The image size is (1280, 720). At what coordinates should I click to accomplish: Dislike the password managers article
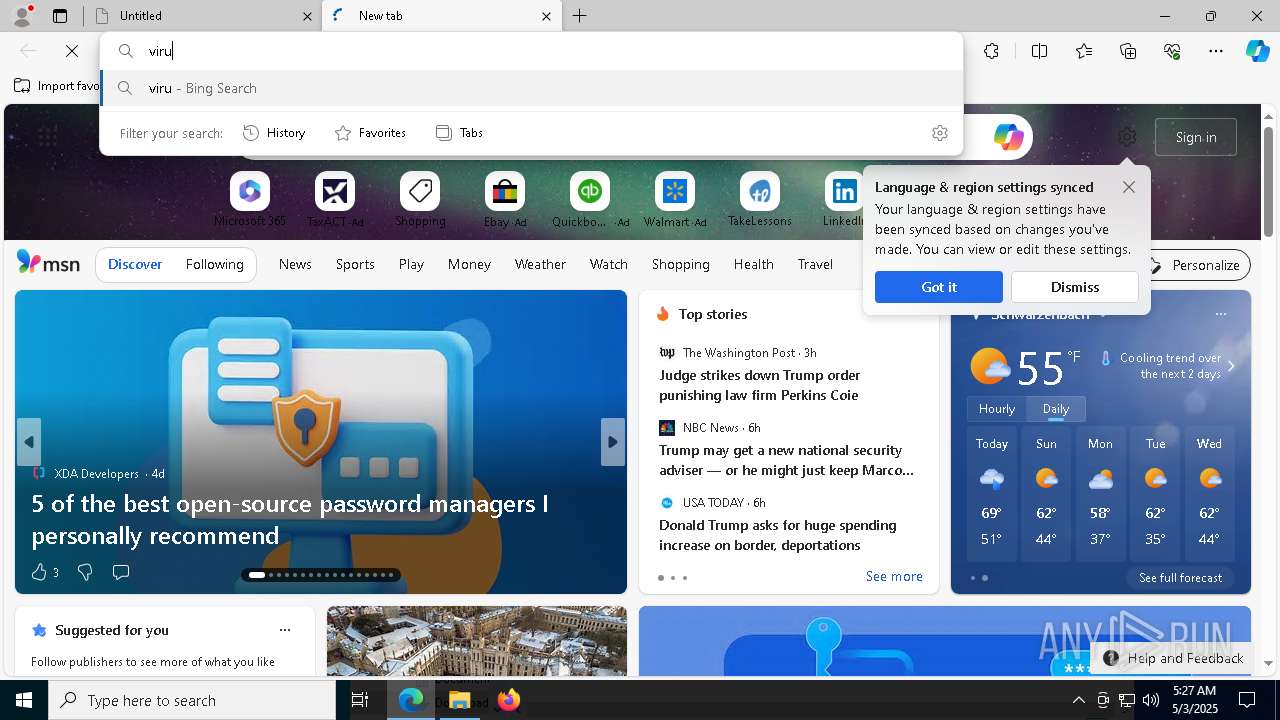[85, 572]
